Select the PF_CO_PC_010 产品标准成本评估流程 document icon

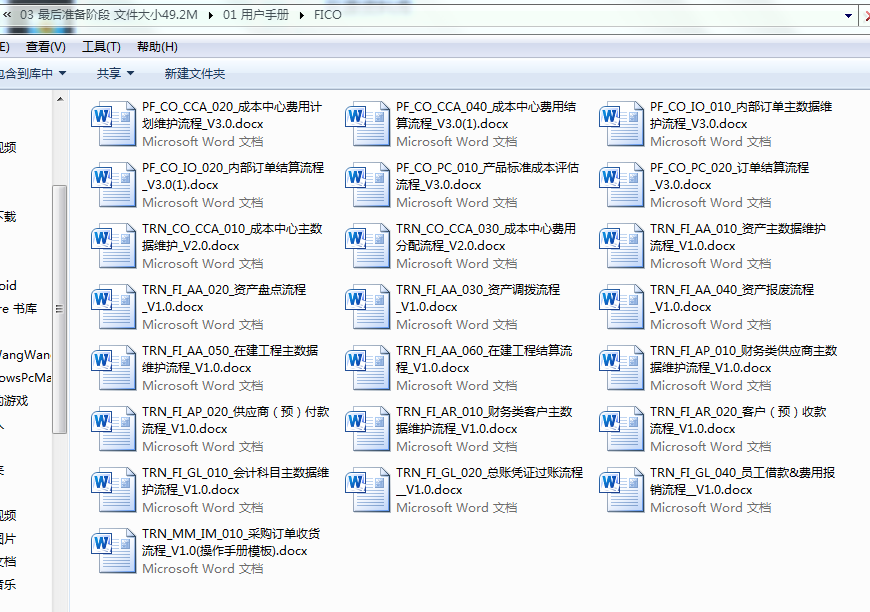tap(367, 184)
